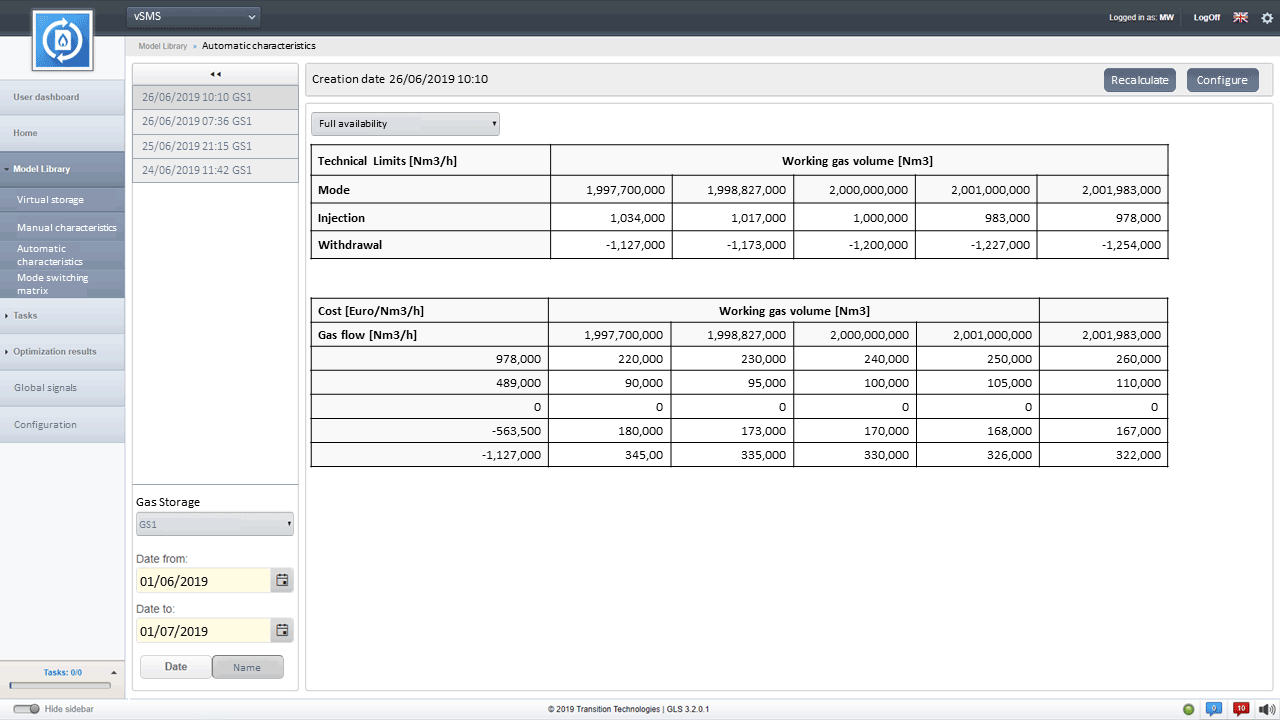This screenshot has width=1280, height=720.
Task: Open the vSMS system dropdown
Action: pos(194,16)
